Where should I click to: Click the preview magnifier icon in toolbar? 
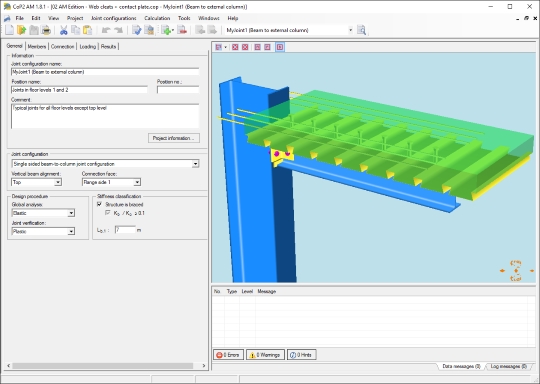click(x=361, y=30)
